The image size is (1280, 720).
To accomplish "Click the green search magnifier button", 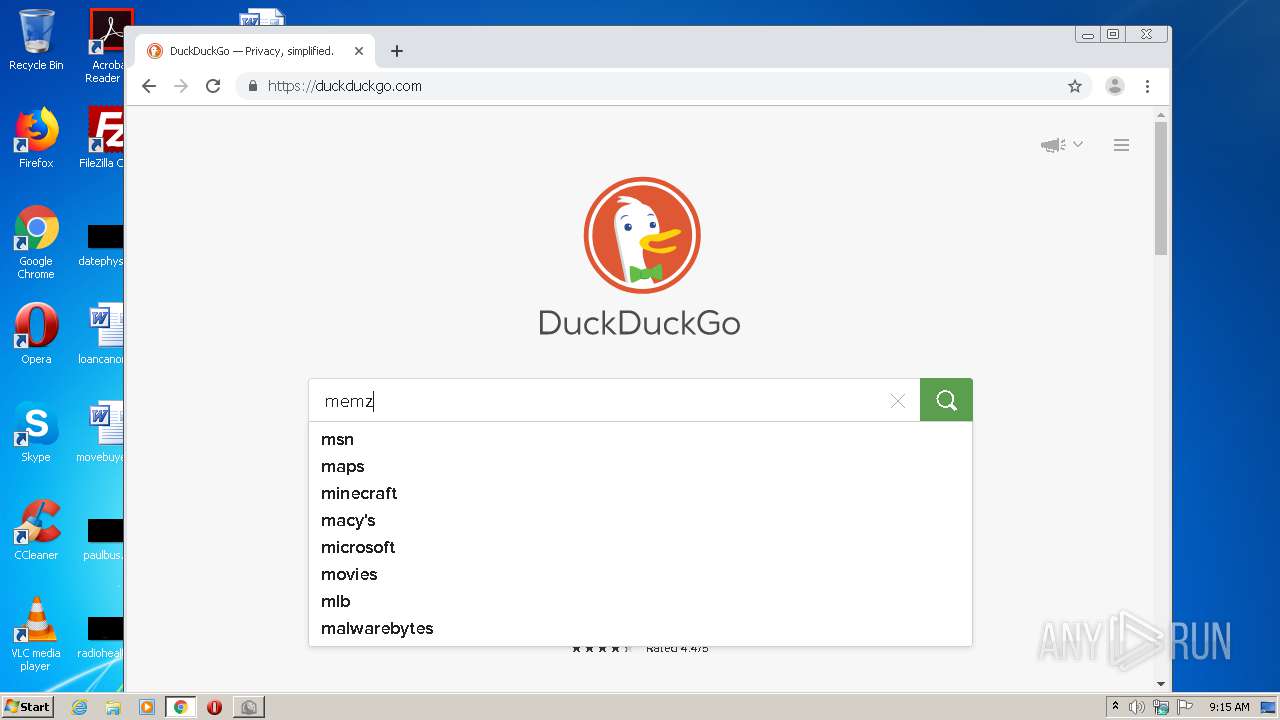I will pos(946,400).
